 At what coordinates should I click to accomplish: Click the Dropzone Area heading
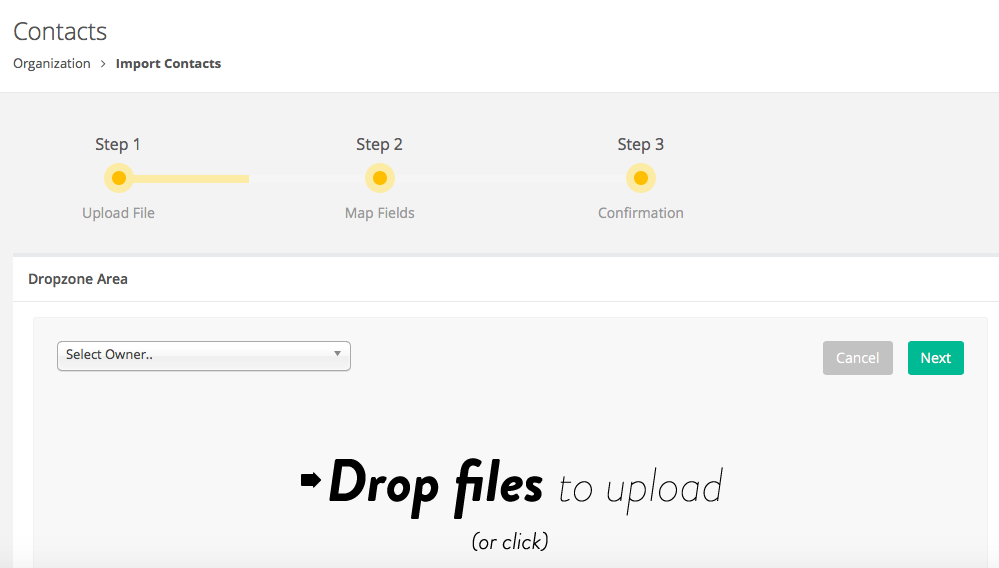coord(78,279)
